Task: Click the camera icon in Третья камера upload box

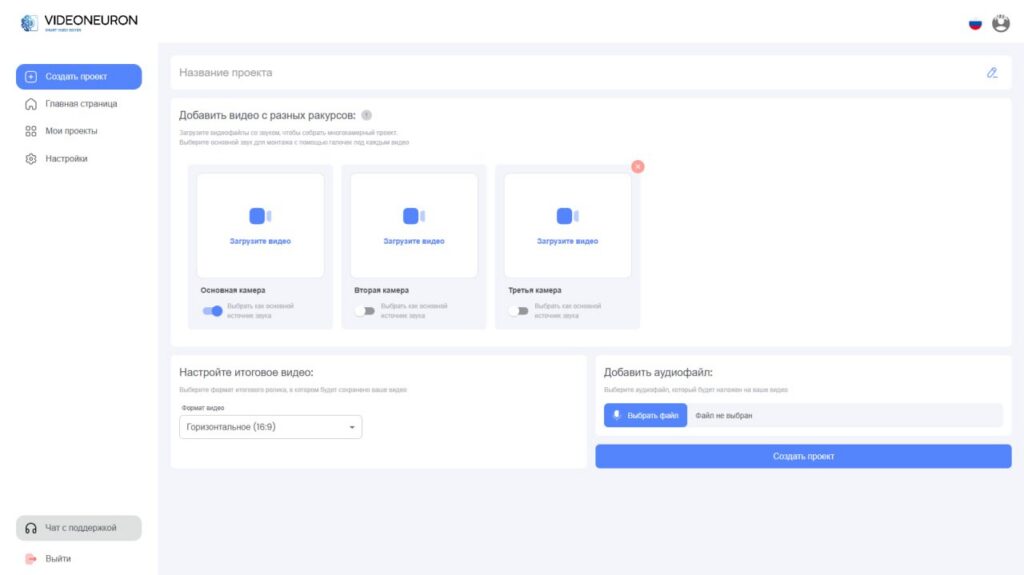Action: (x=567, y=216)
